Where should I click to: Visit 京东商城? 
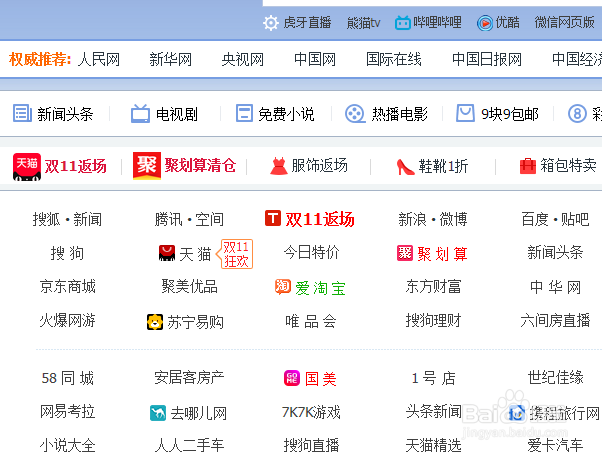(68, 287)
